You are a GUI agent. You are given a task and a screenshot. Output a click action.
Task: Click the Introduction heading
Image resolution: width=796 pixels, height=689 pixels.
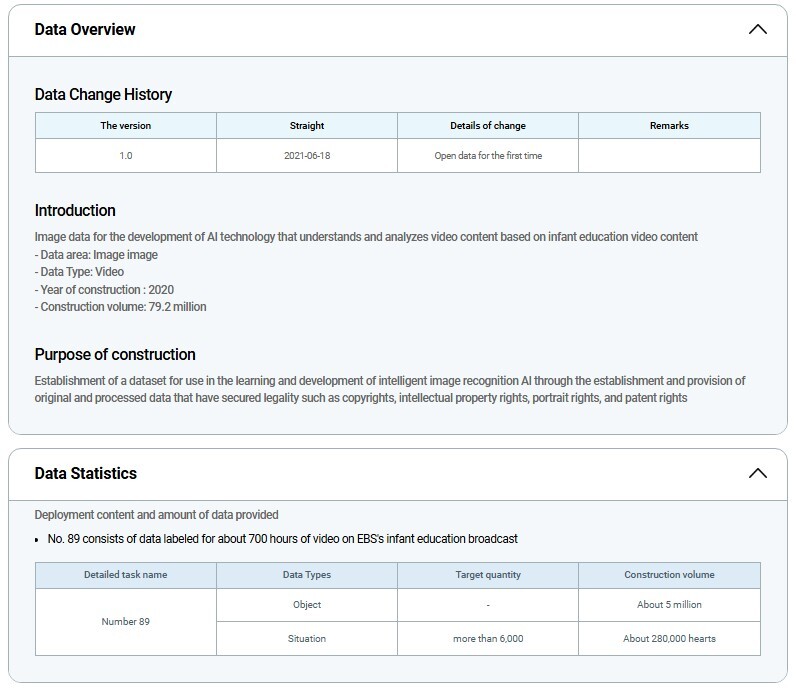click(x=75, y=210)
